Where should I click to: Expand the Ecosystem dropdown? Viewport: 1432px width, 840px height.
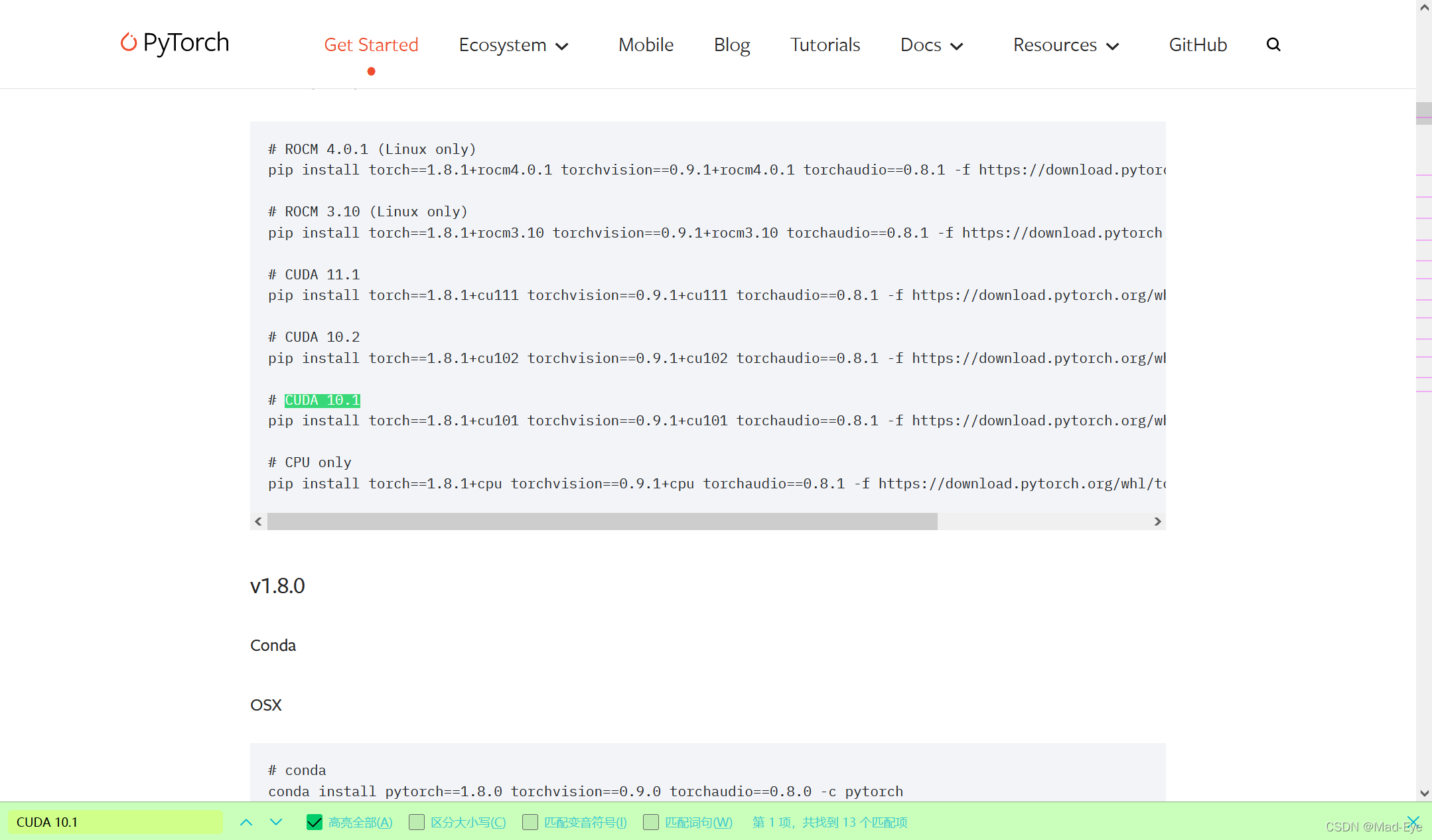514,45
